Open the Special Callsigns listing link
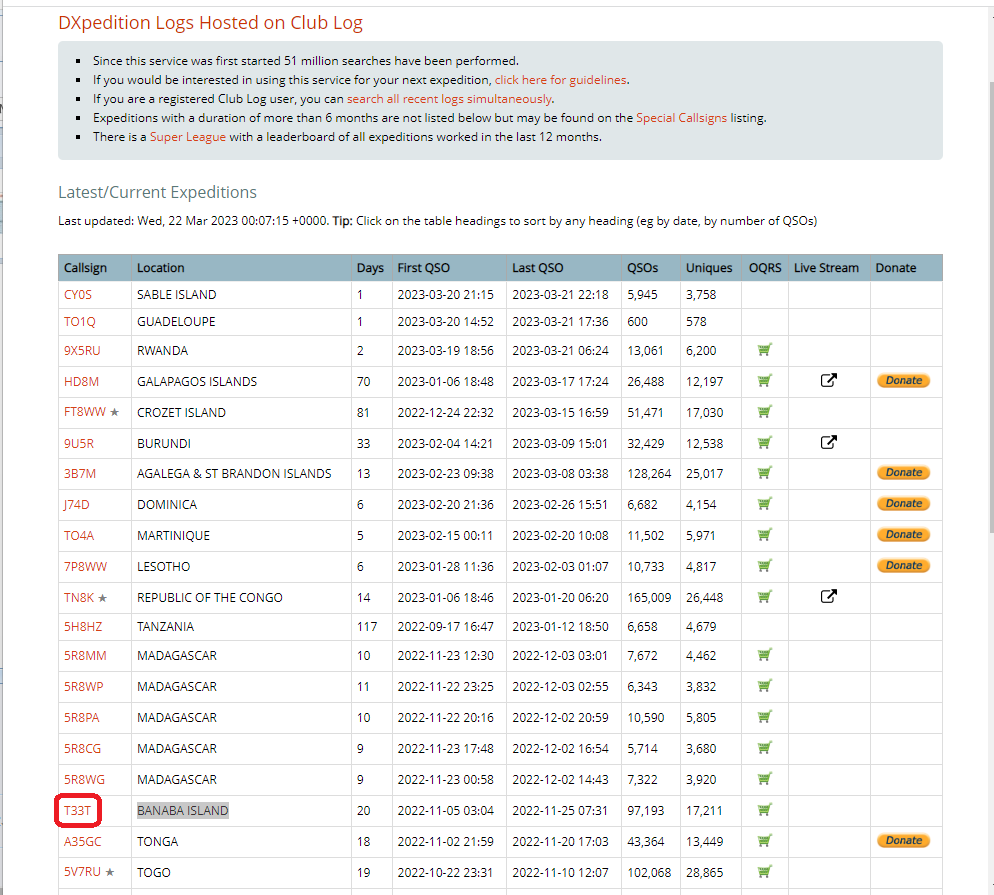The image size is (994, 895). click(681, 118)
